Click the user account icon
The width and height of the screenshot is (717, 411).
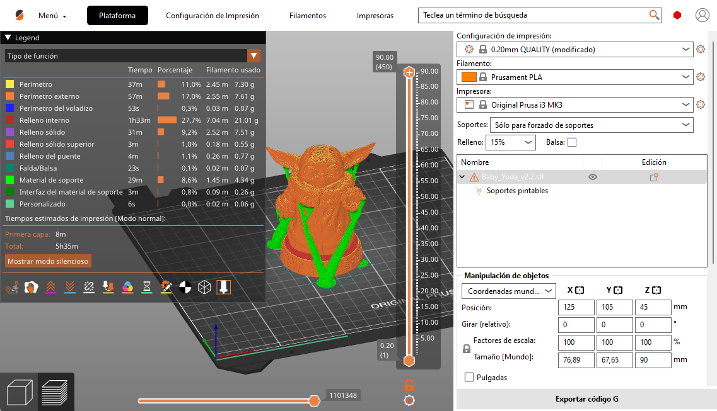pos(704,16)
